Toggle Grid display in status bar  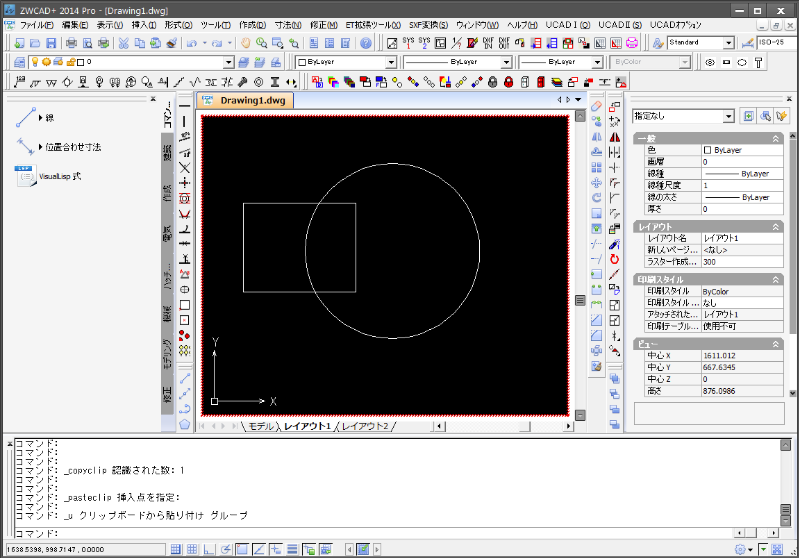pyautogui.click(x=192, y=549)
